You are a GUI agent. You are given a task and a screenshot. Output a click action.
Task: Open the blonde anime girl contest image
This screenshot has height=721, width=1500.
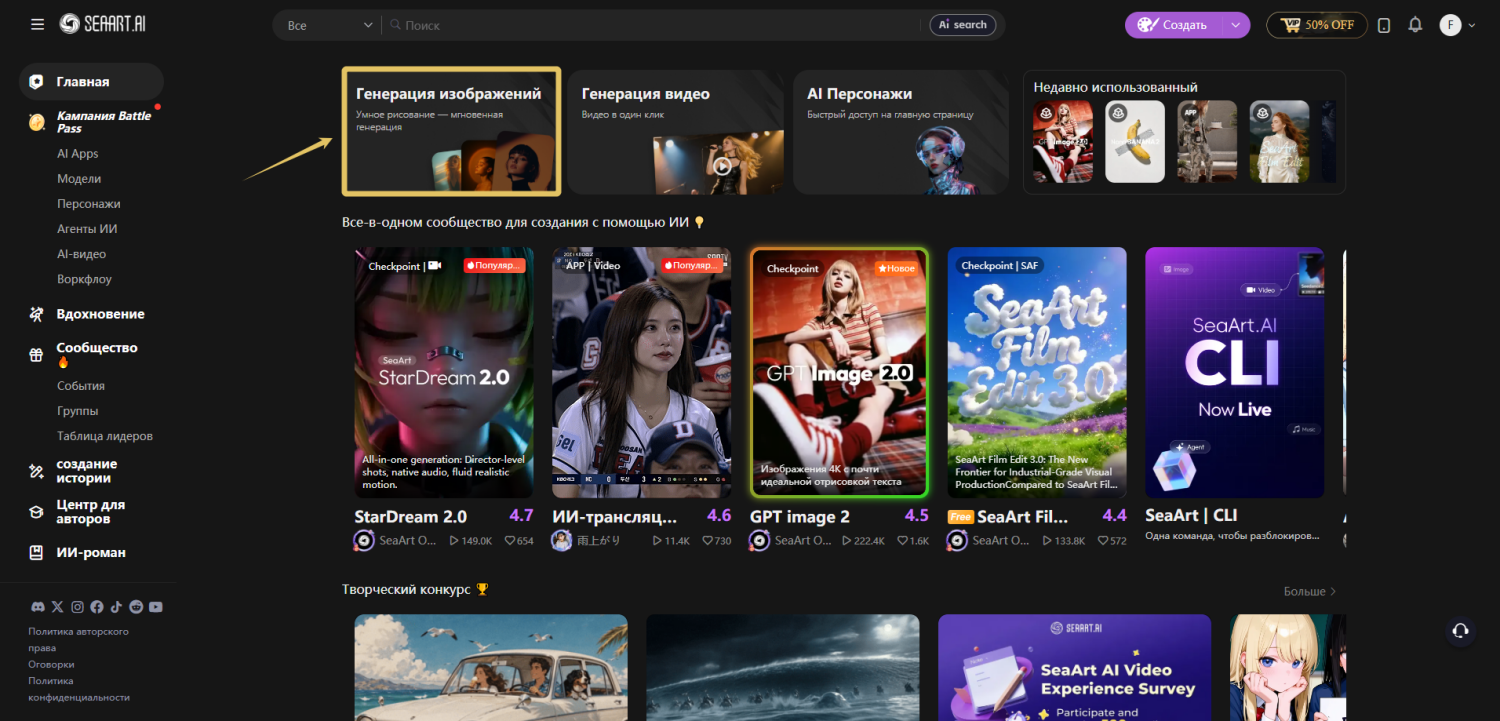click(1288, 667)
